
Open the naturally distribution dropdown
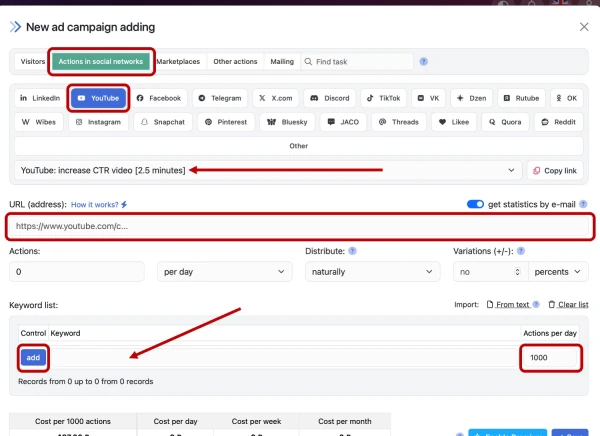point(372,272)
